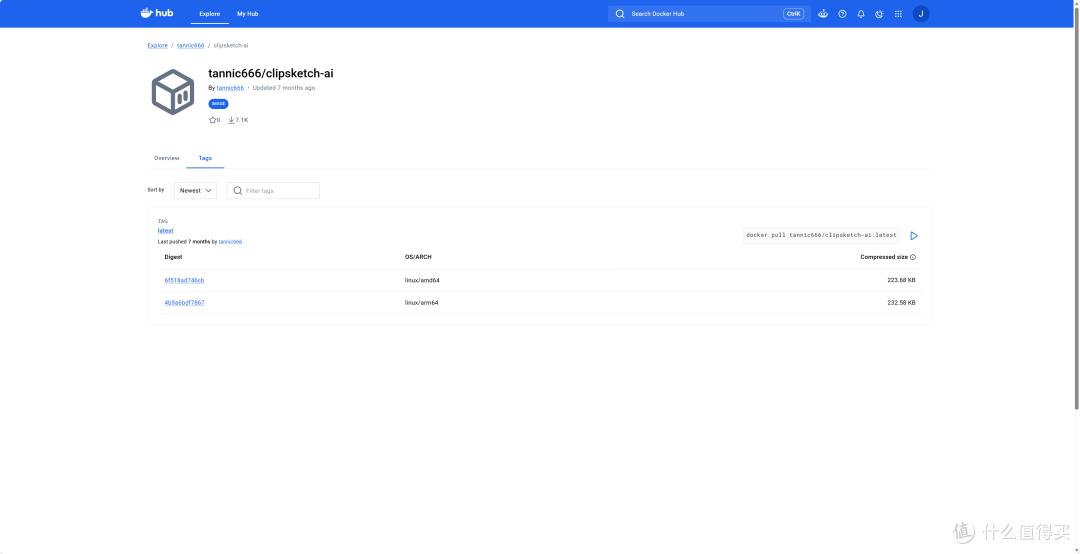
Task: Open the latest tag link
Action: [x=165, y=231]
